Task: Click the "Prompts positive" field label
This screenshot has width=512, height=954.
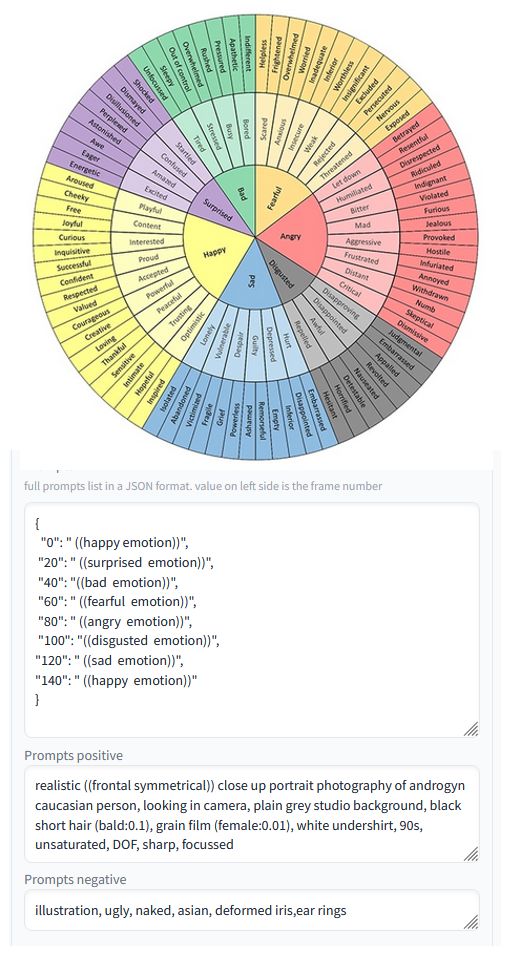Action: click(x=74, y=756)
